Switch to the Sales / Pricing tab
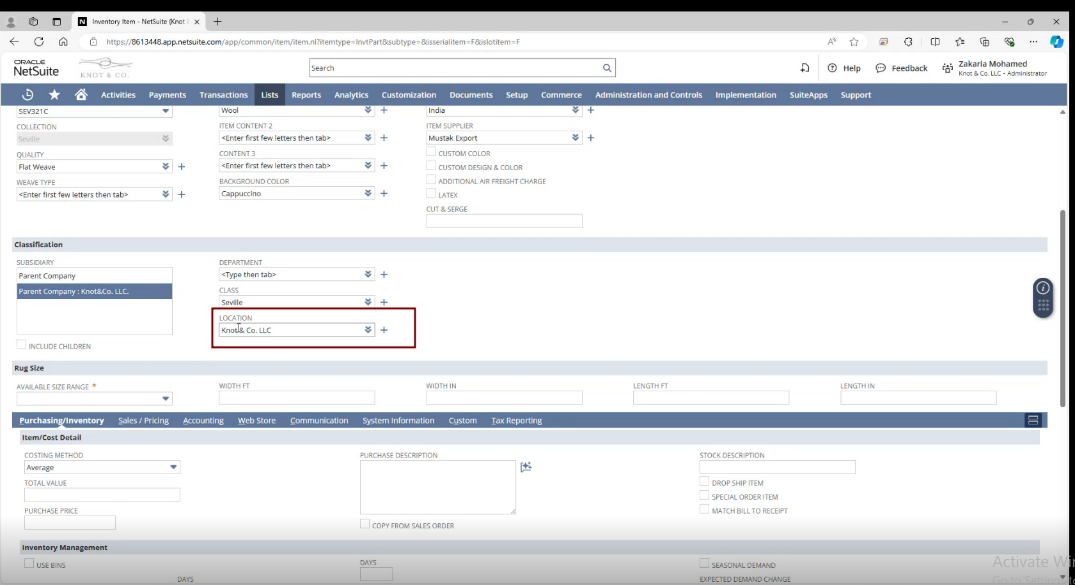The width and height of the screenshot is (1075, 585). coord(143,421)
